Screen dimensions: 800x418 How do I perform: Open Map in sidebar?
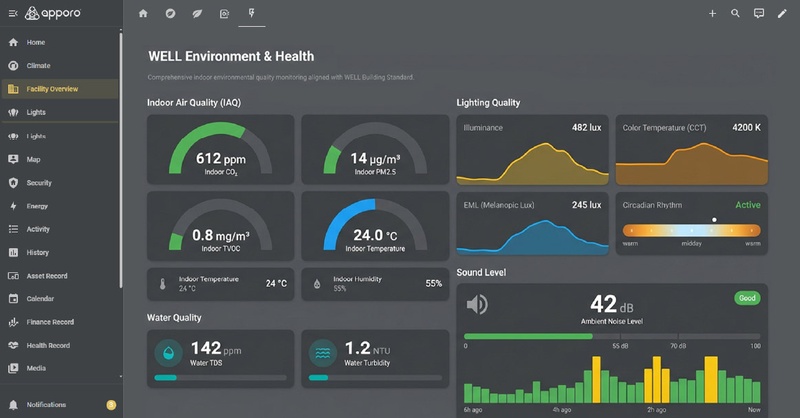(60, 159)
